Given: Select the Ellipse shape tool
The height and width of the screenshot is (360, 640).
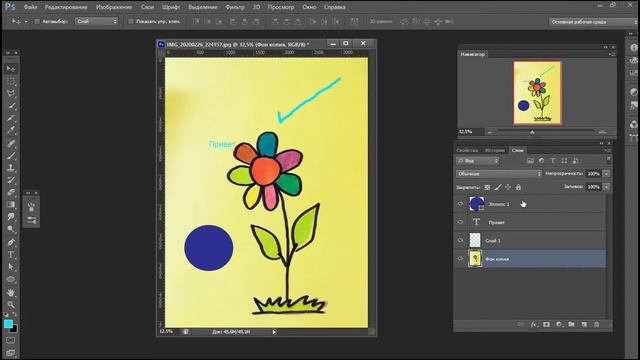Looking at the screenshot, I should coord(11,280).
